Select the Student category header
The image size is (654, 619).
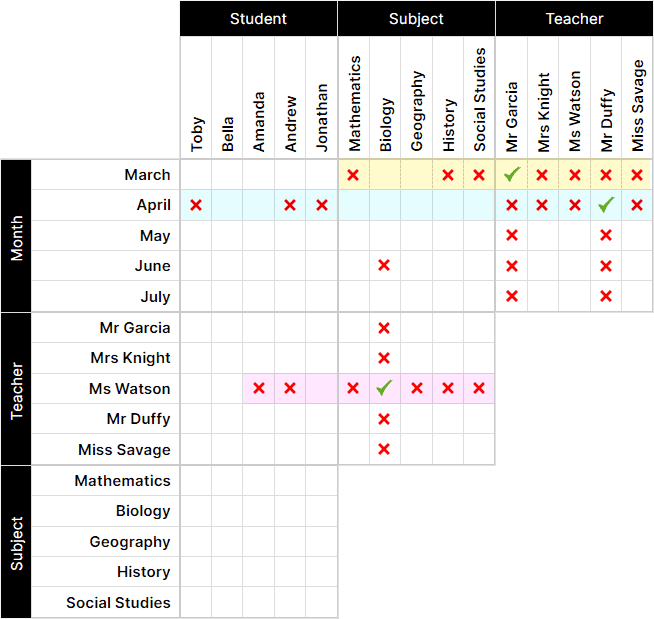[x=259, y=19]
